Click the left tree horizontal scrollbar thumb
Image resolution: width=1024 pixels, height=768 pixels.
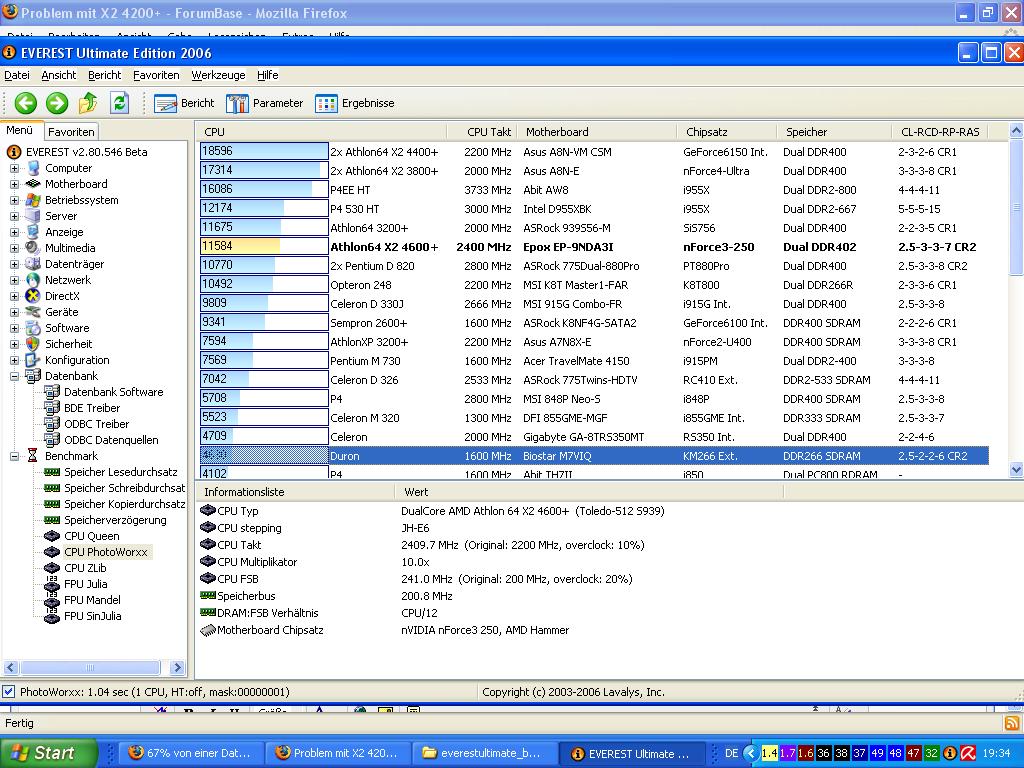tap(90, 667)
